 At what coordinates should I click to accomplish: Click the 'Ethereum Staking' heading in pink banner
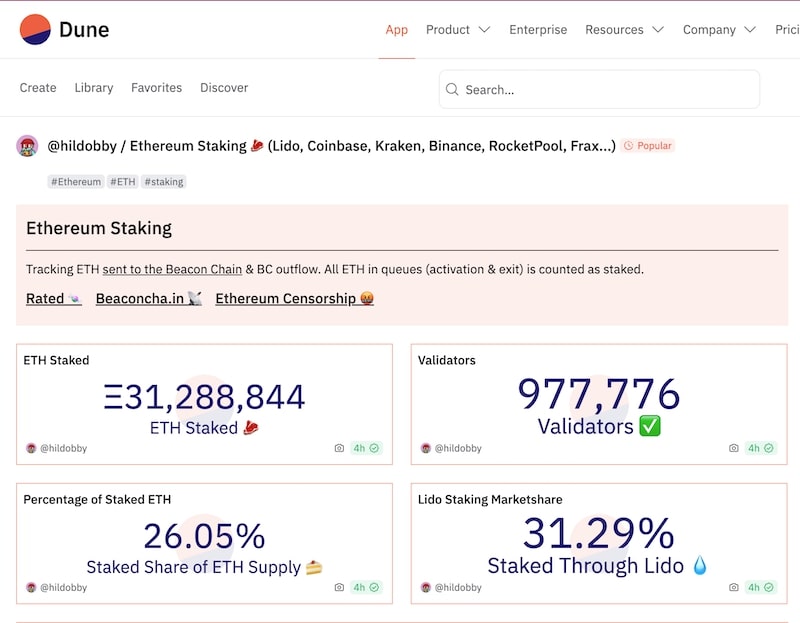click(99, 228)
